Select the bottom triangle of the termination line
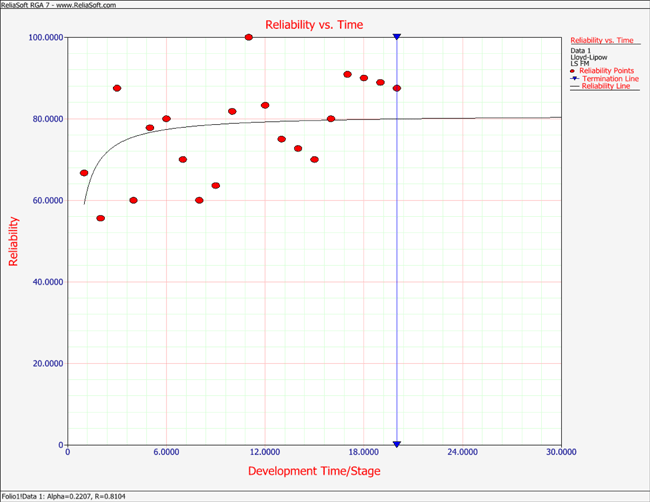The height and width of the screenshot is (502, 650). pos(397,444)
